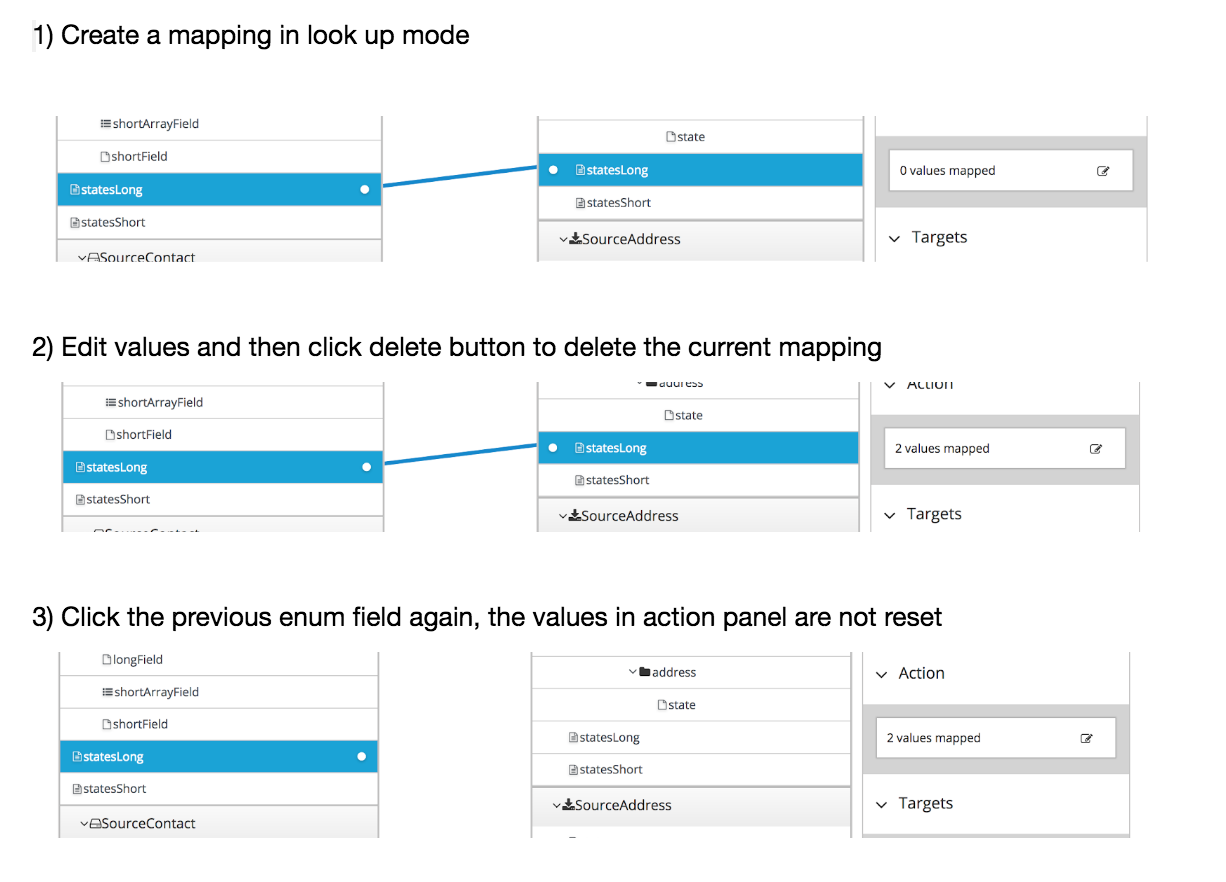Image resolution: width=1226 pixels, height=882 pixels.
Task: Toggle the mapping dot on source statesLong
Action: pyautogui.click(x=365, y=189)
